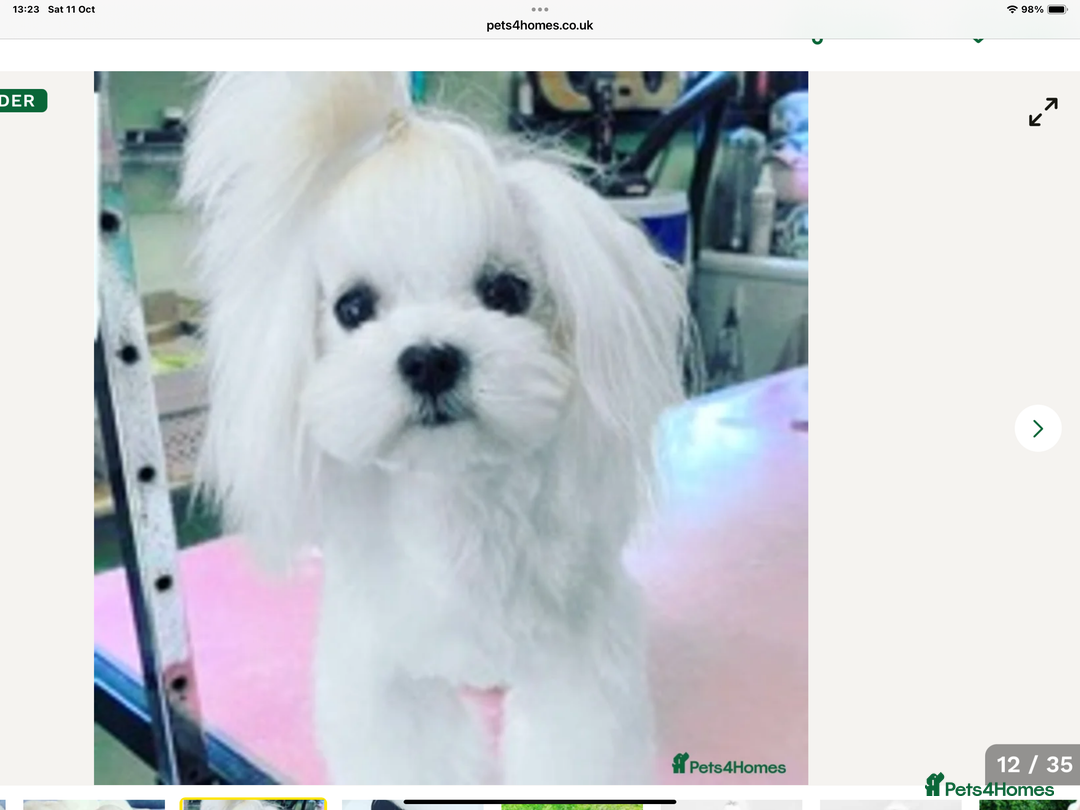This screenshot has width=1080, height=810.
Task: Click the Pets4Homes logo at the bottom right
Action: tap(989, 787)
